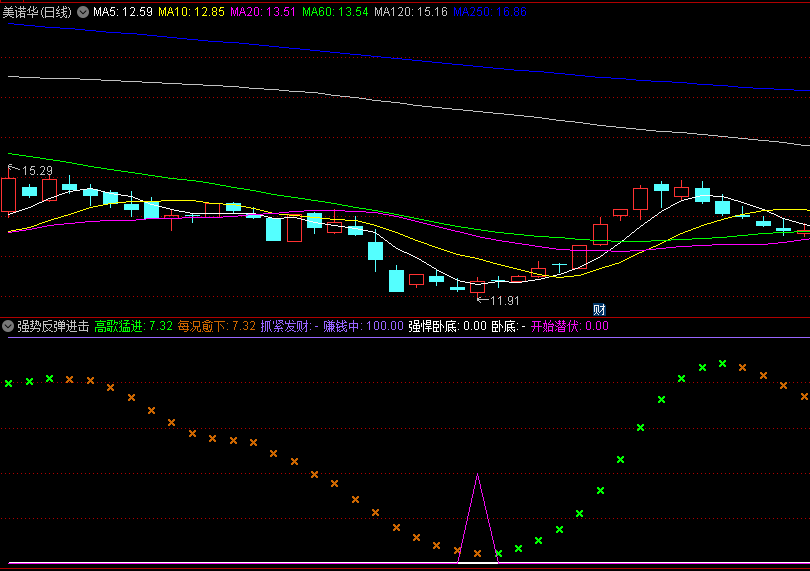Click the 抓紧发财 indicator label
Screen dimensions: 810x571
(x=289, y=326)
